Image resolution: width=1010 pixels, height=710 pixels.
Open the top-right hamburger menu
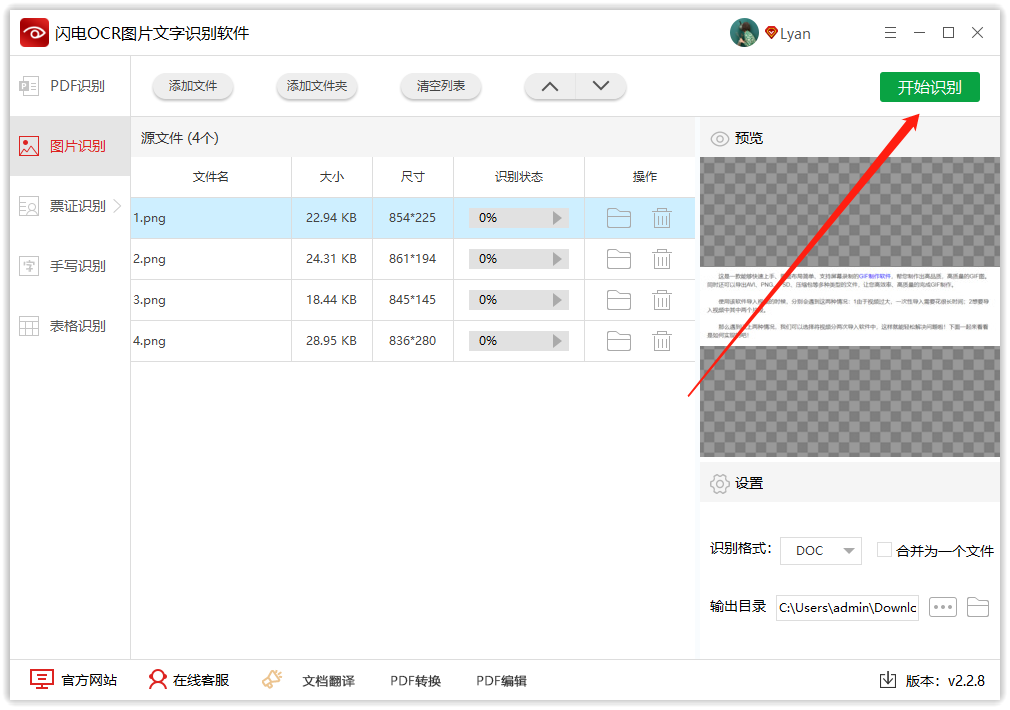pos(890,32)
